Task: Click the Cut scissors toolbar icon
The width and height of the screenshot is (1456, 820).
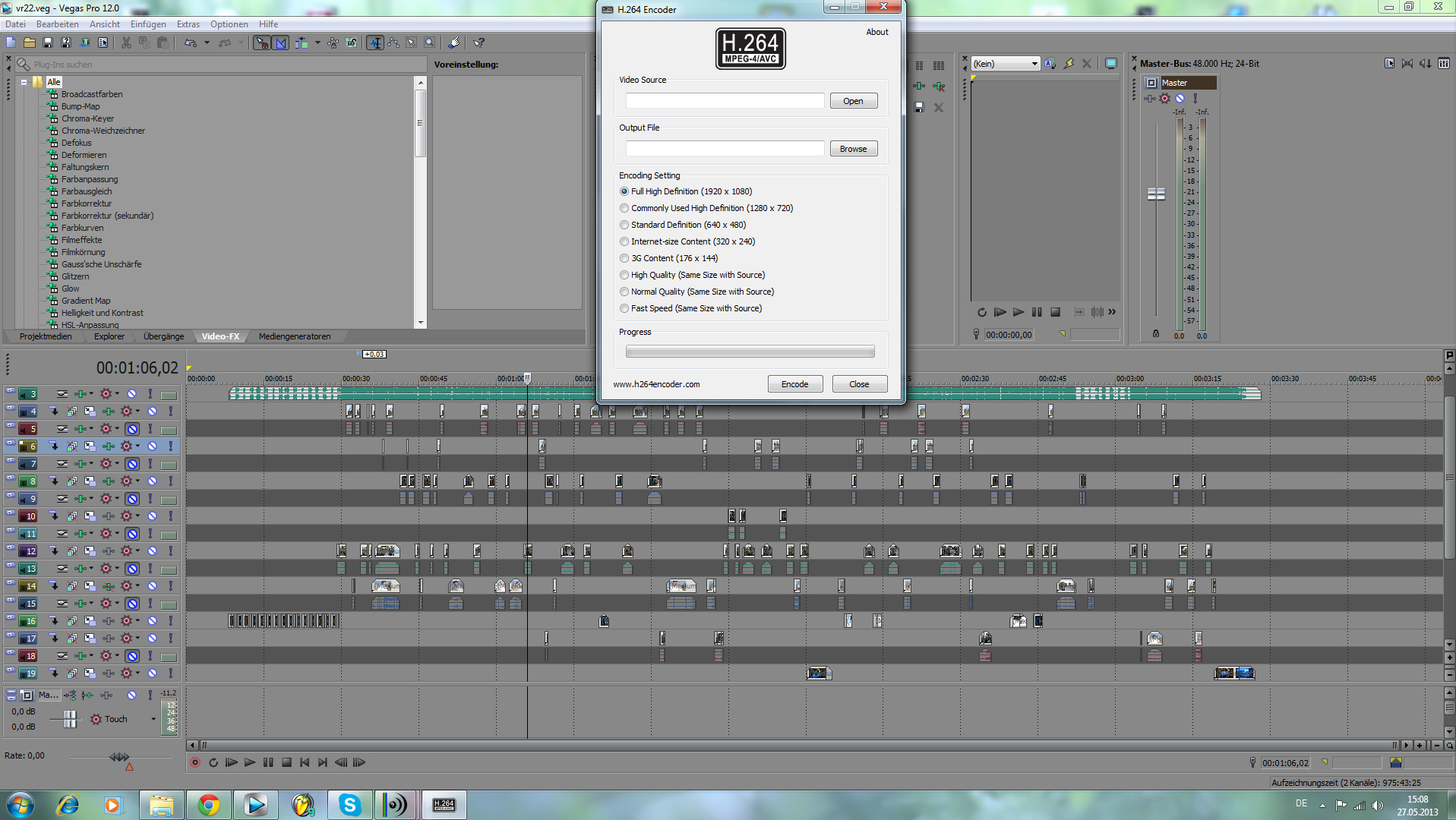Action: click(x=126, y=43)
